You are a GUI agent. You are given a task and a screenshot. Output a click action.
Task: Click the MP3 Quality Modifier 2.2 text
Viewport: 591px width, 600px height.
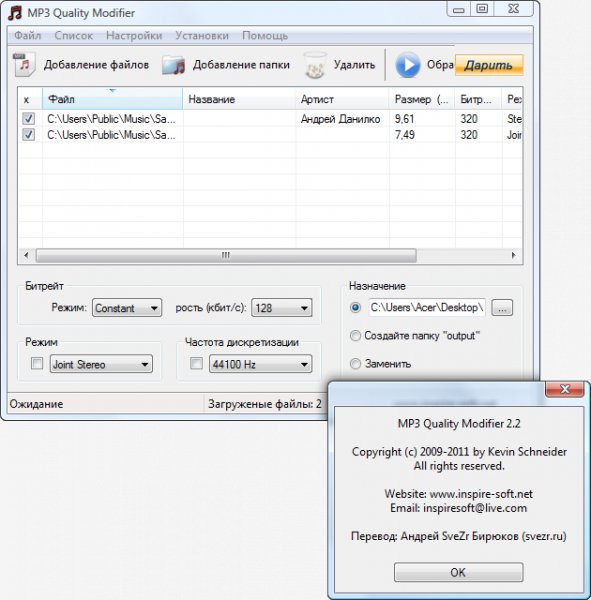tap(459, 423)
